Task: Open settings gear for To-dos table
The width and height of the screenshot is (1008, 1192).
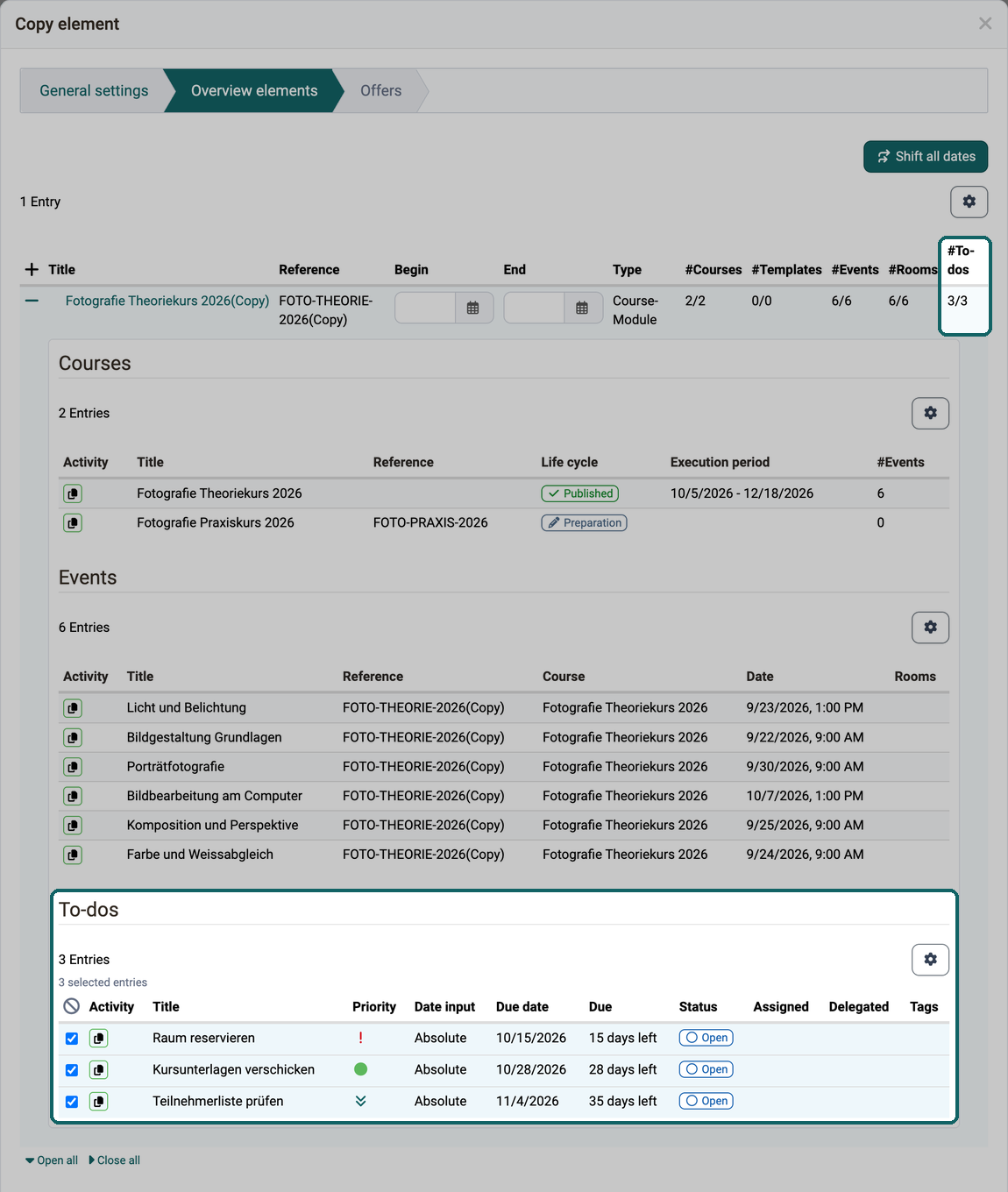Action: coord(930,960)
